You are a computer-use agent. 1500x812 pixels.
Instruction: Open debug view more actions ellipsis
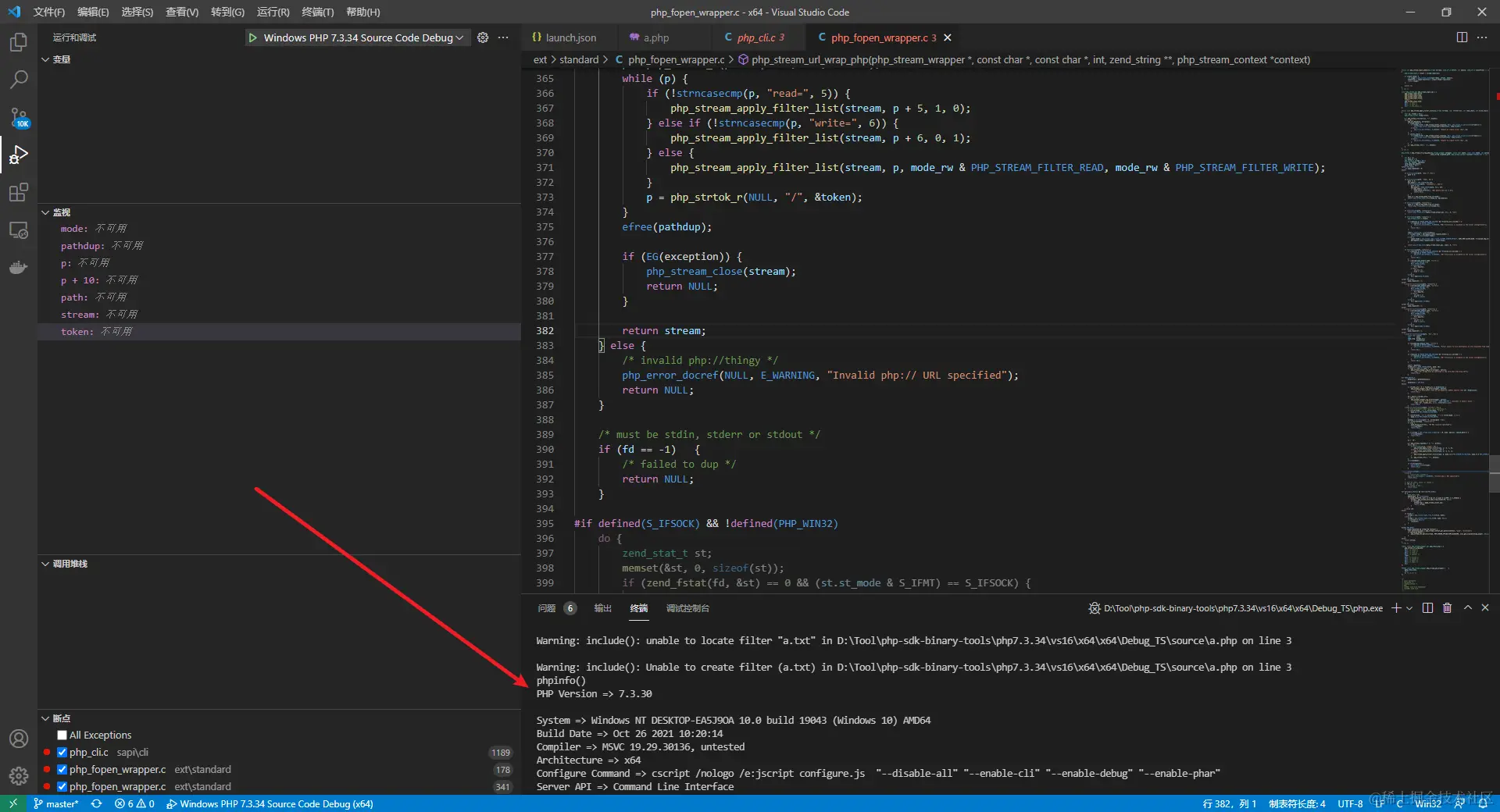point(503,37)
